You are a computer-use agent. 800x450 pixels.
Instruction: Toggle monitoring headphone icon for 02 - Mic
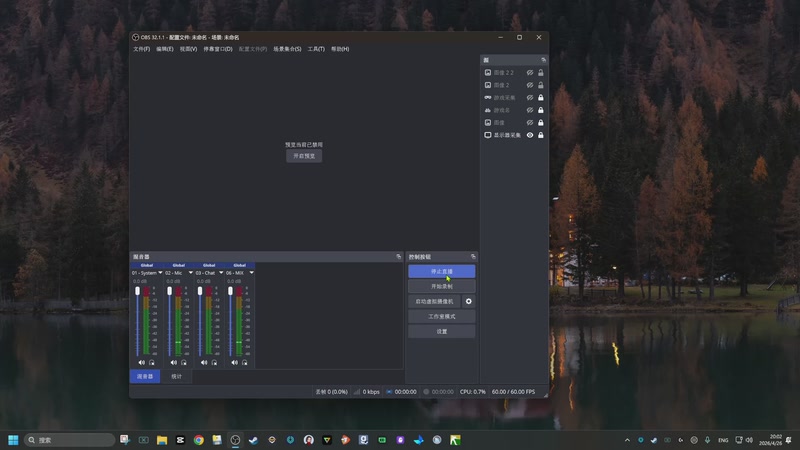click(x=184, y=363)
